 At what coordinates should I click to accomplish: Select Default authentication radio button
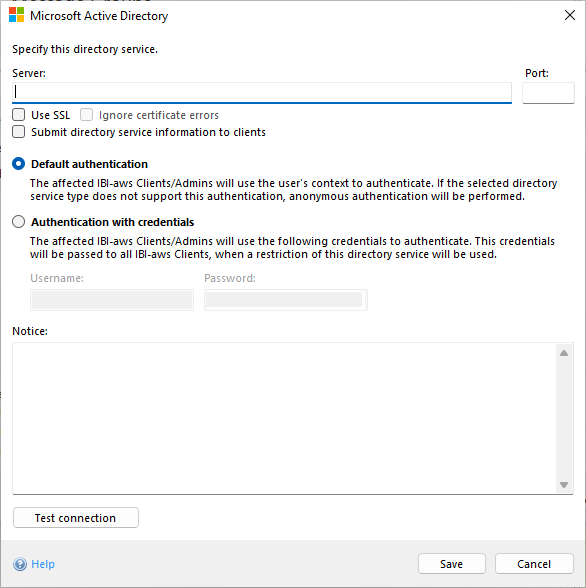pos(19,164)
